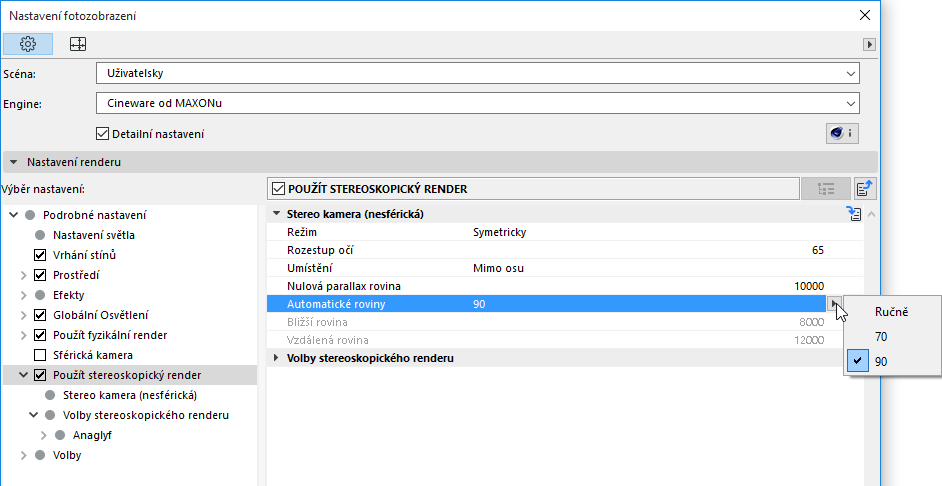The height and width of the screenshot is (486, 942).
Task: Expand Prostředí tree node
Action: point(24,276)
